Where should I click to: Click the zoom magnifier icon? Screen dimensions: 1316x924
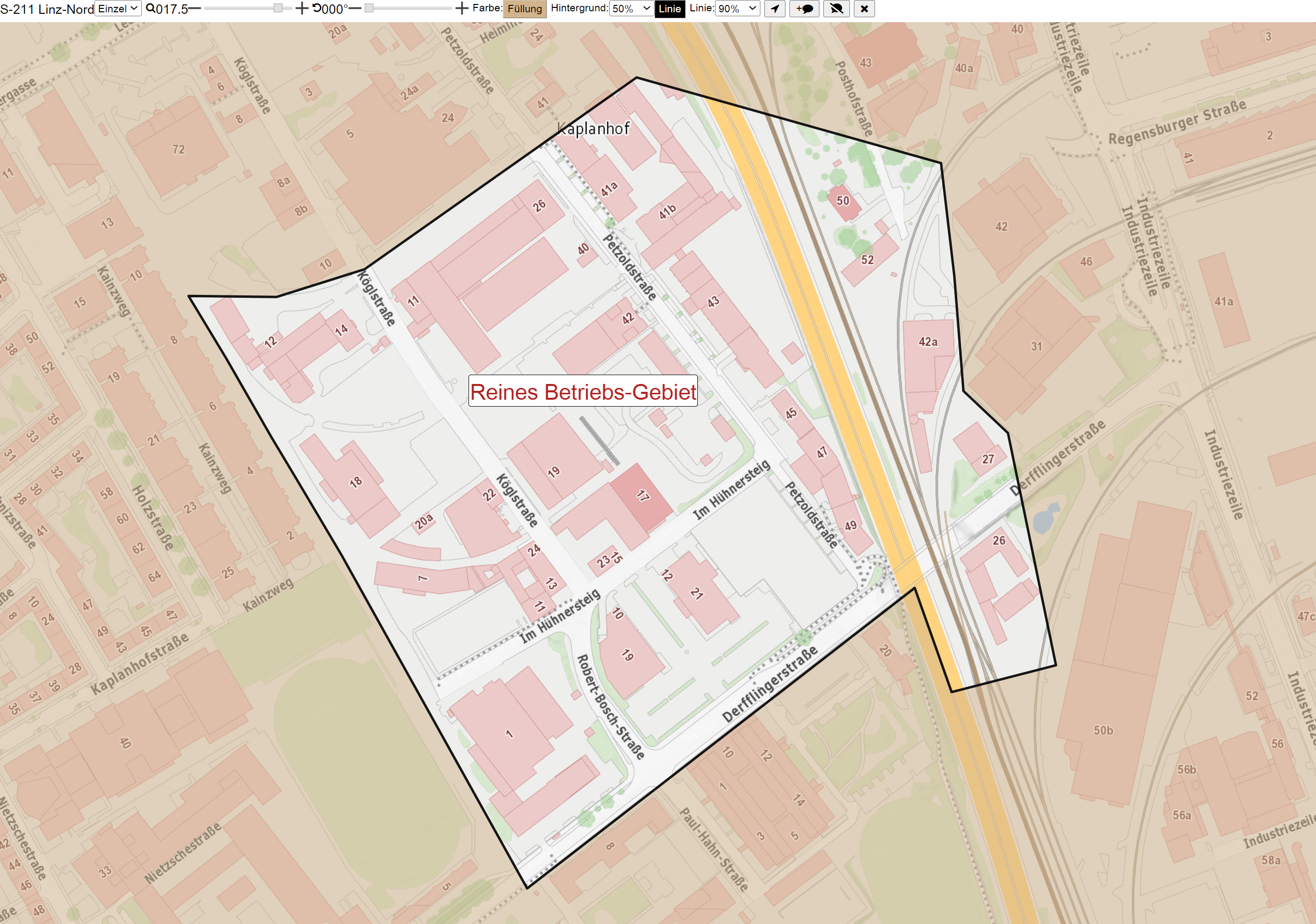[x=150, y=8]
